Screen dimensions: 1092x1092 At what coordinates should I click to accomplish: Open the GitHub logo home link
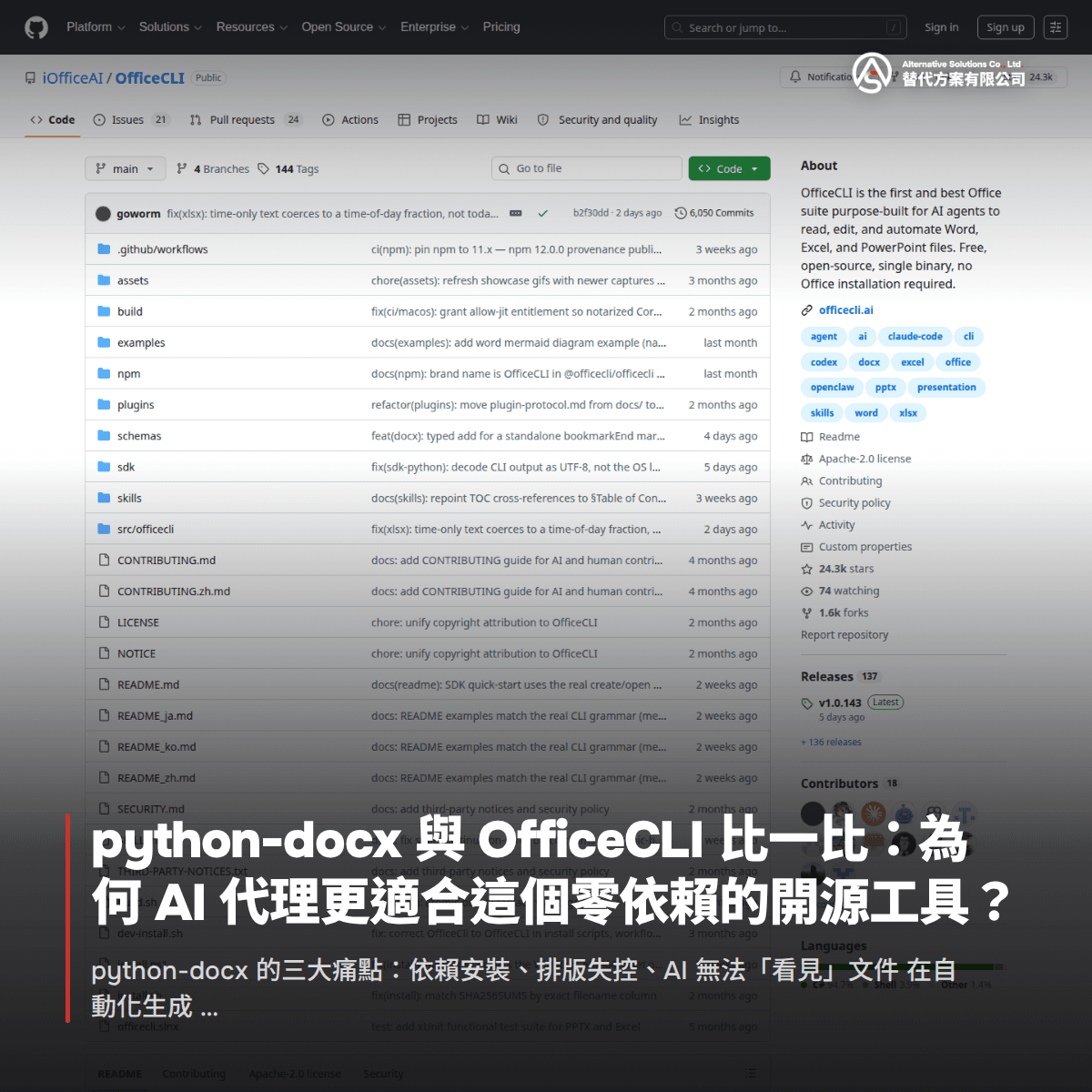(x=36, y=27)
